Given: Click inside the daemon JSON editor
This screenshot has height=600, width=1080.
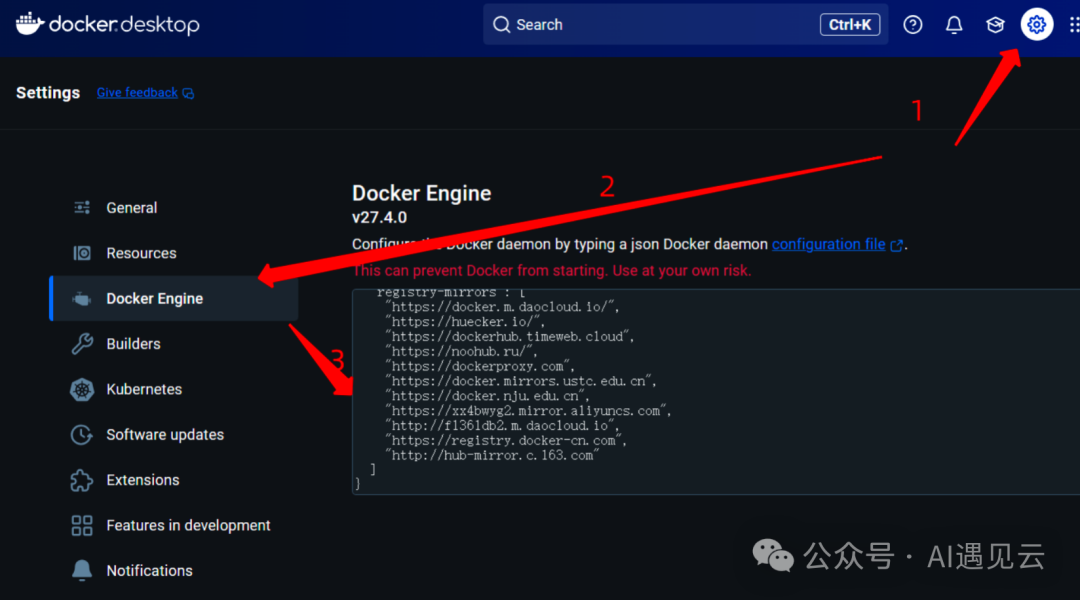Looking at the screenshot, I should point(716,391).
